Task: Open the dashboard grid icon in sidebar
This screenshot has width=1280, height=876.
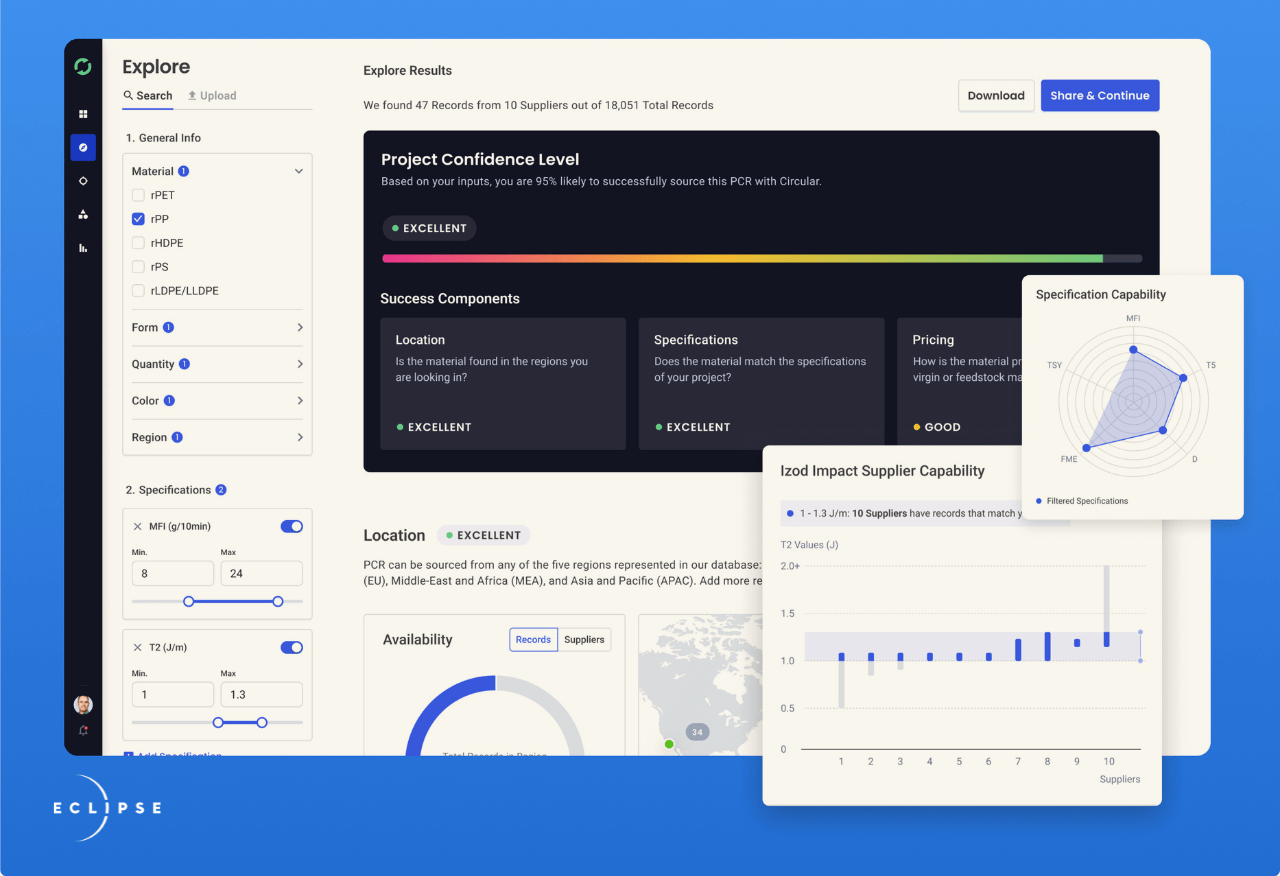Action: point(83,113)
